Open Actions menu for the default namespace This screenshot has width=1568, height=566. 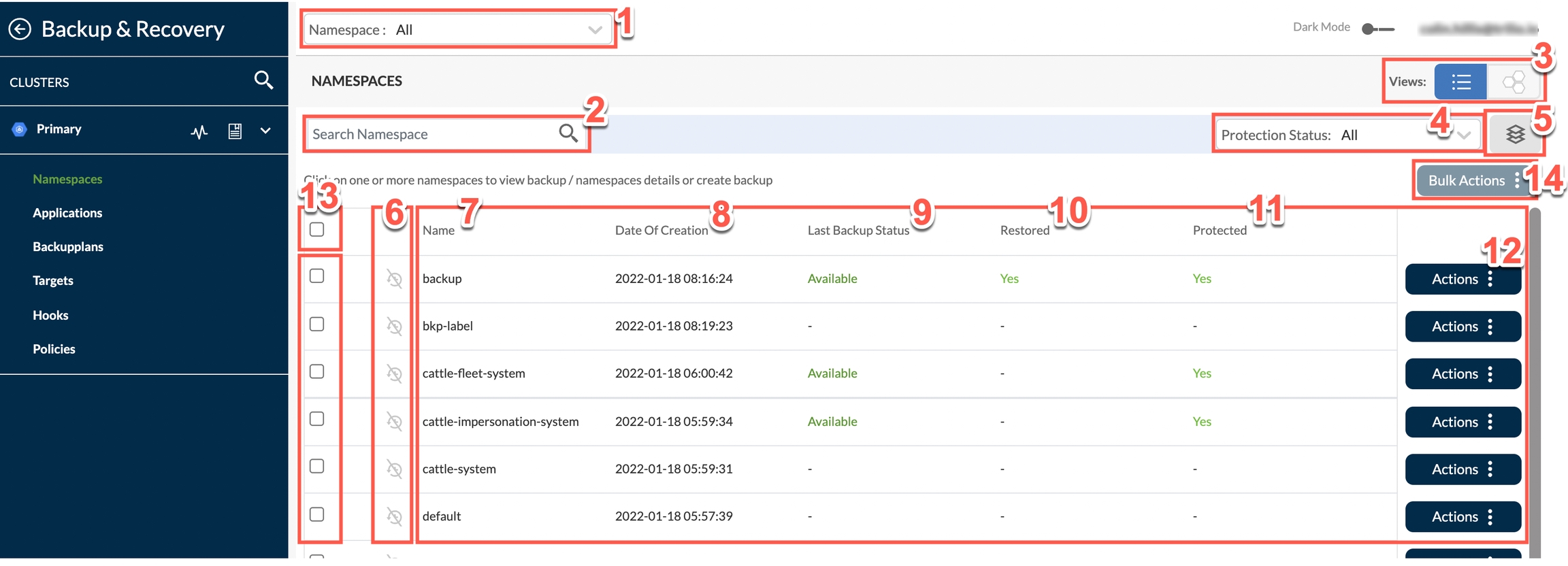pyautogui.click(x=1463, y=517)
